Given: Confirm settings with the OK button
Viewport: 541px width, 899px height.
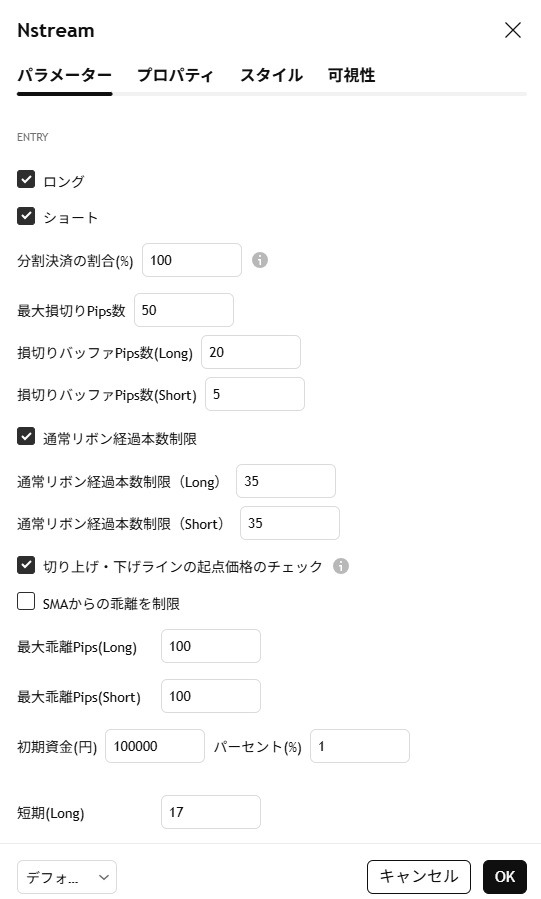Looking at the screenshot, I should pyautogui.click(x=505, y=877).
